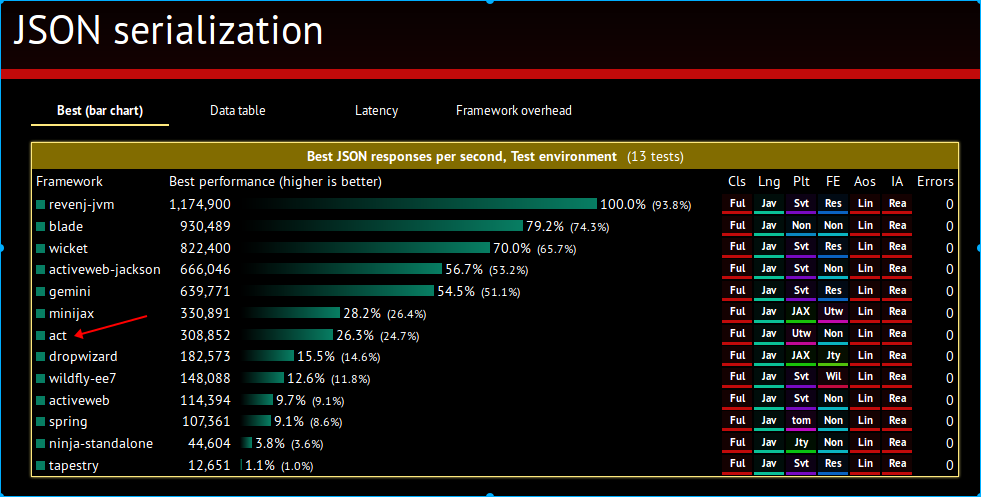Screen dimensions: 981x497
Task: Switch to the Data table tab
Action: (238, 111)
